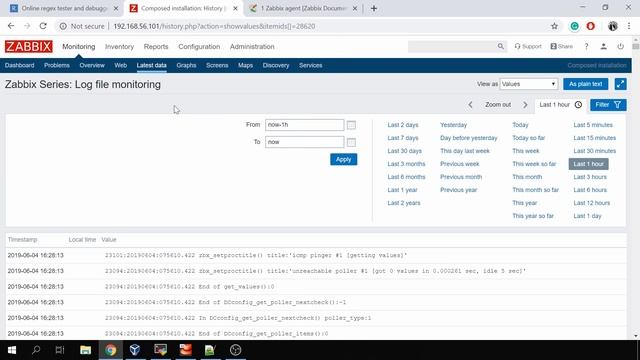Click the red Opera-style extension icon
Viewport: 640px width, 360px height.
pos(591,26)
